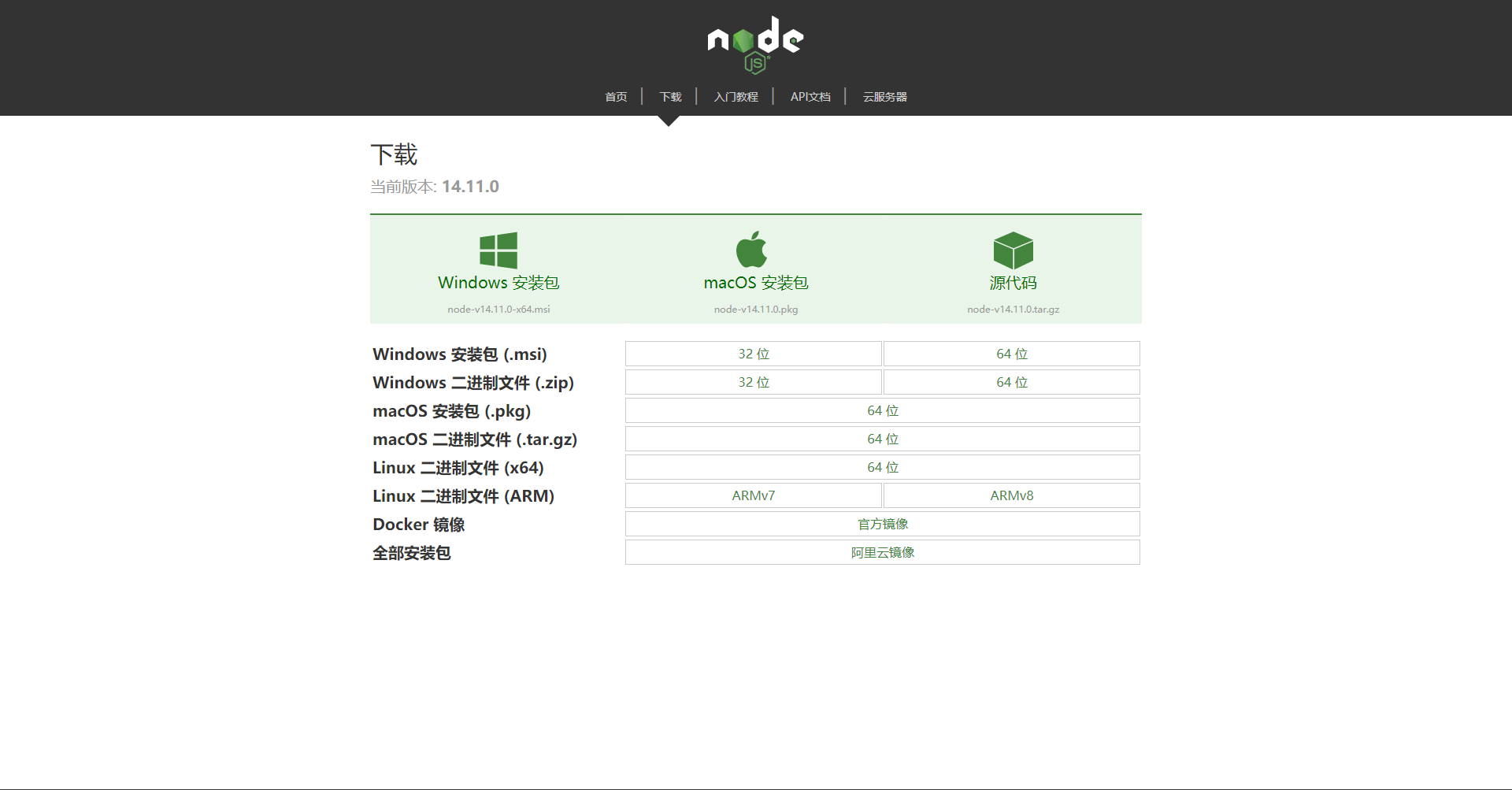Download the 64 位 Windows .zip binary
The image size is (1512, 790).
click(x=1012, y=382)
